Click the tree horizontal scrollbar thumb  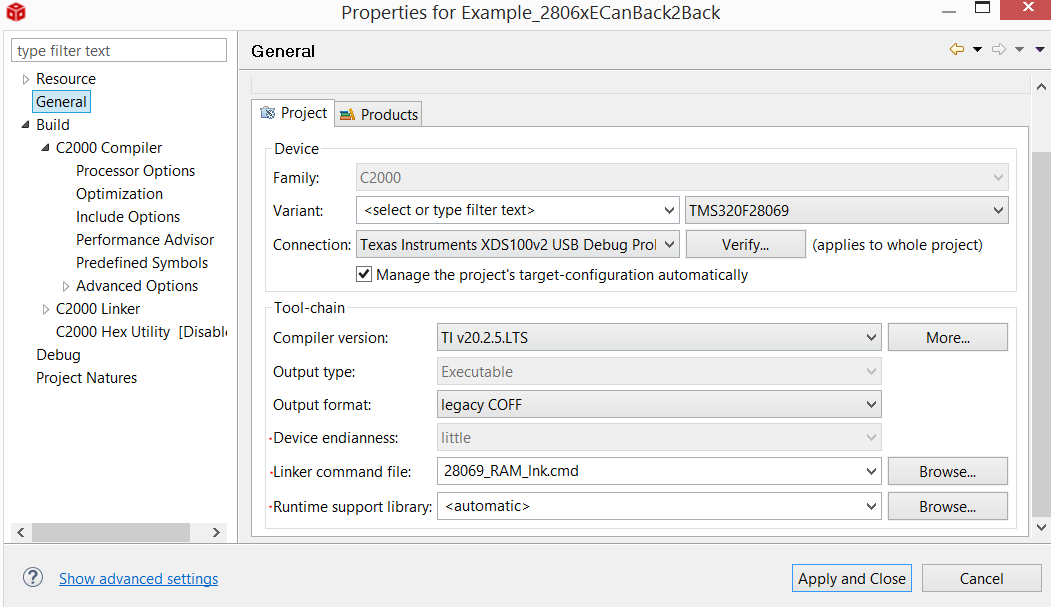coord(111,532)
